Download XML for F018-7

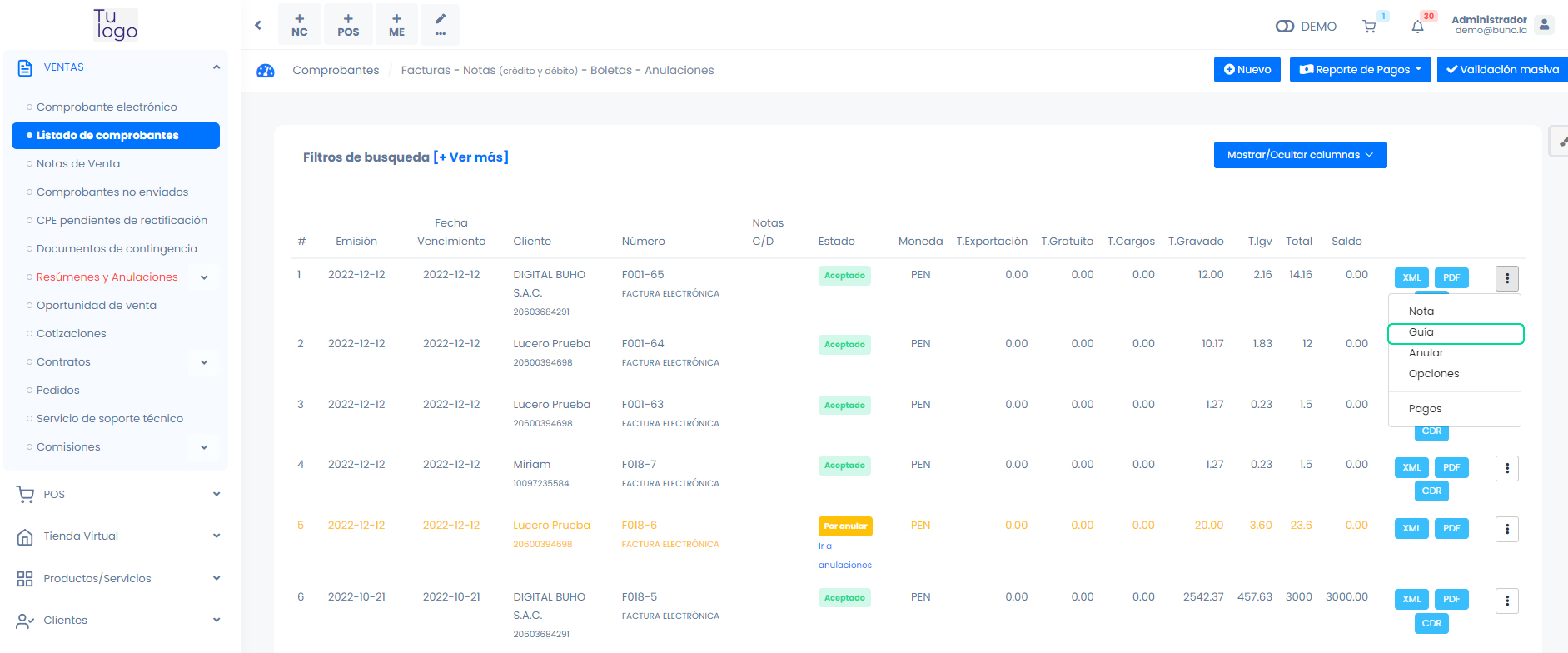coord(1411,467)
